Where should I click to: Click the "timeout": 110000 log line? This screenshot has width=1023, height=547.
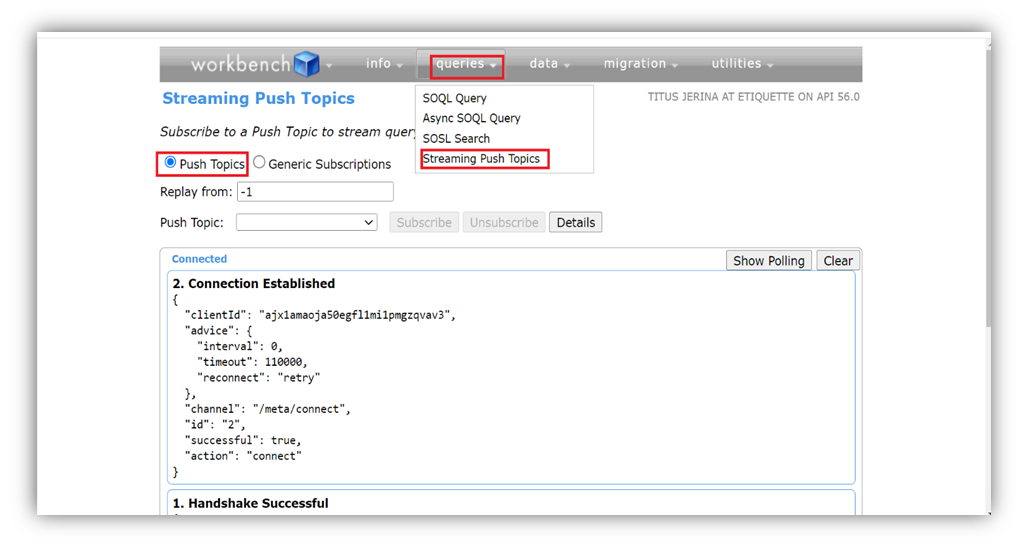[x=252, y=362]
